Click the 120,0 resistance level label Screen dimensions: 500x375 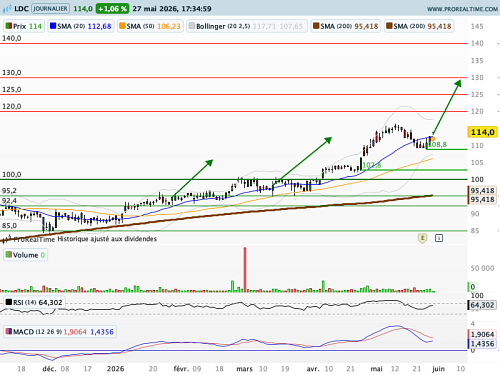[x=12, y=107]
